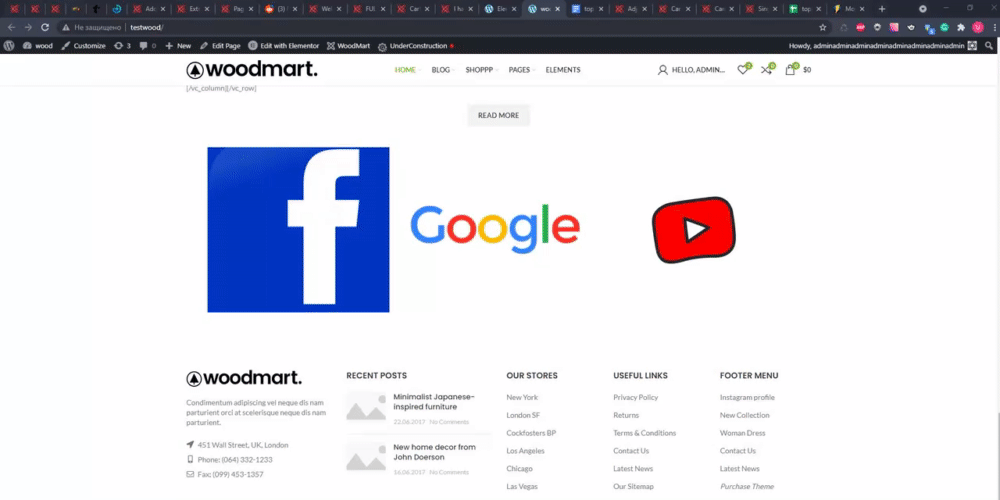Click the woodmart footer logo
This screenshot has width=1000, height=500.
pyautogui.click(x=244, y=378)
